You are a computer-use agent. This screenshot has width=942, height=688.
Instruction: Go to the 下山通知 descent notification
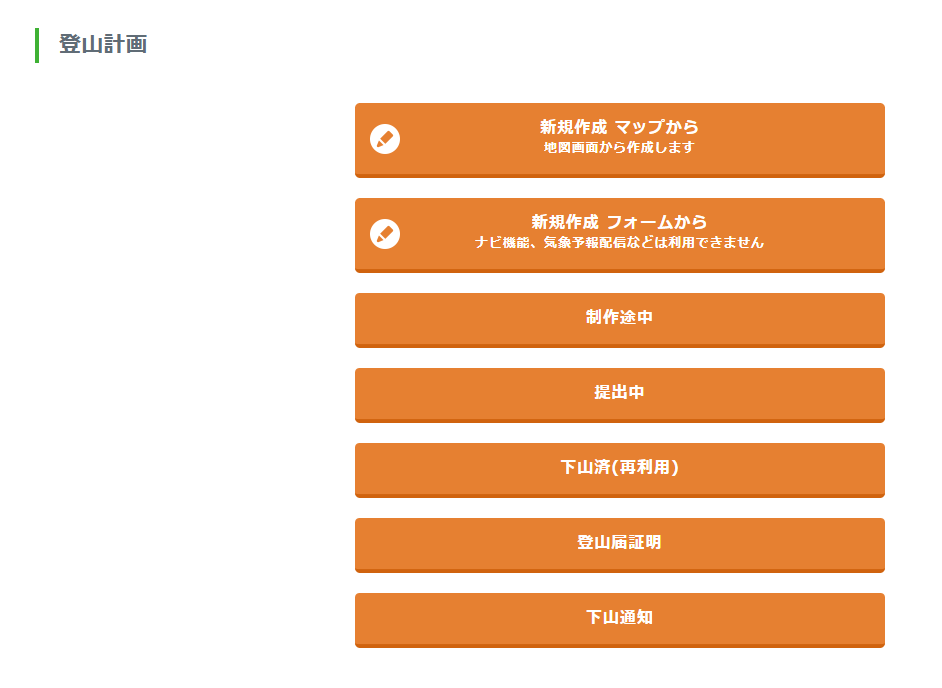coord(619,618)
